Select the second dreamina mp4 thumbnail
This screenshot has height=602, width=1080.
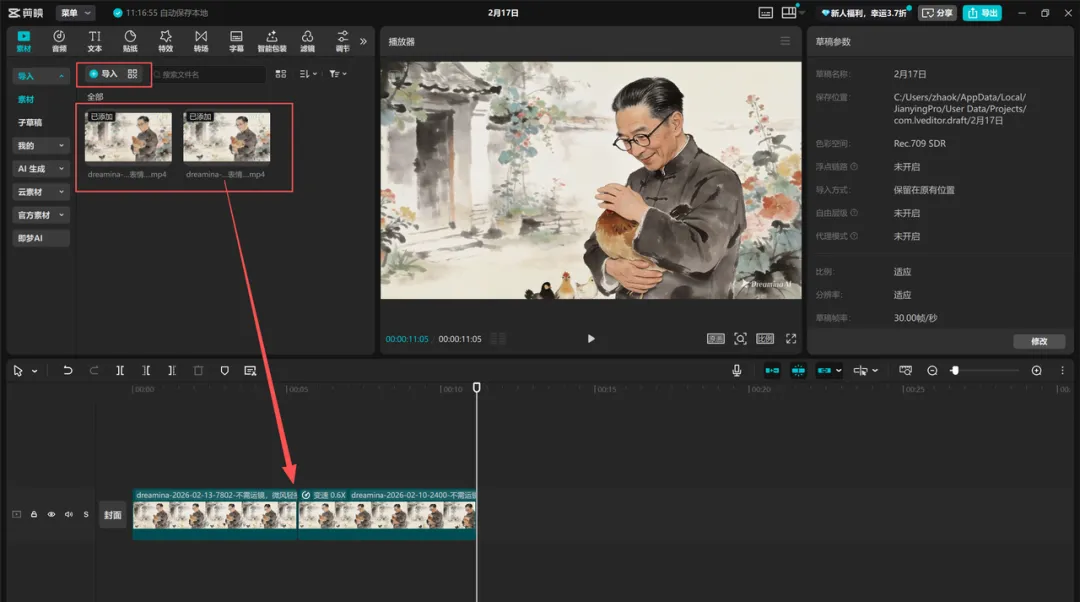[227, 137]
